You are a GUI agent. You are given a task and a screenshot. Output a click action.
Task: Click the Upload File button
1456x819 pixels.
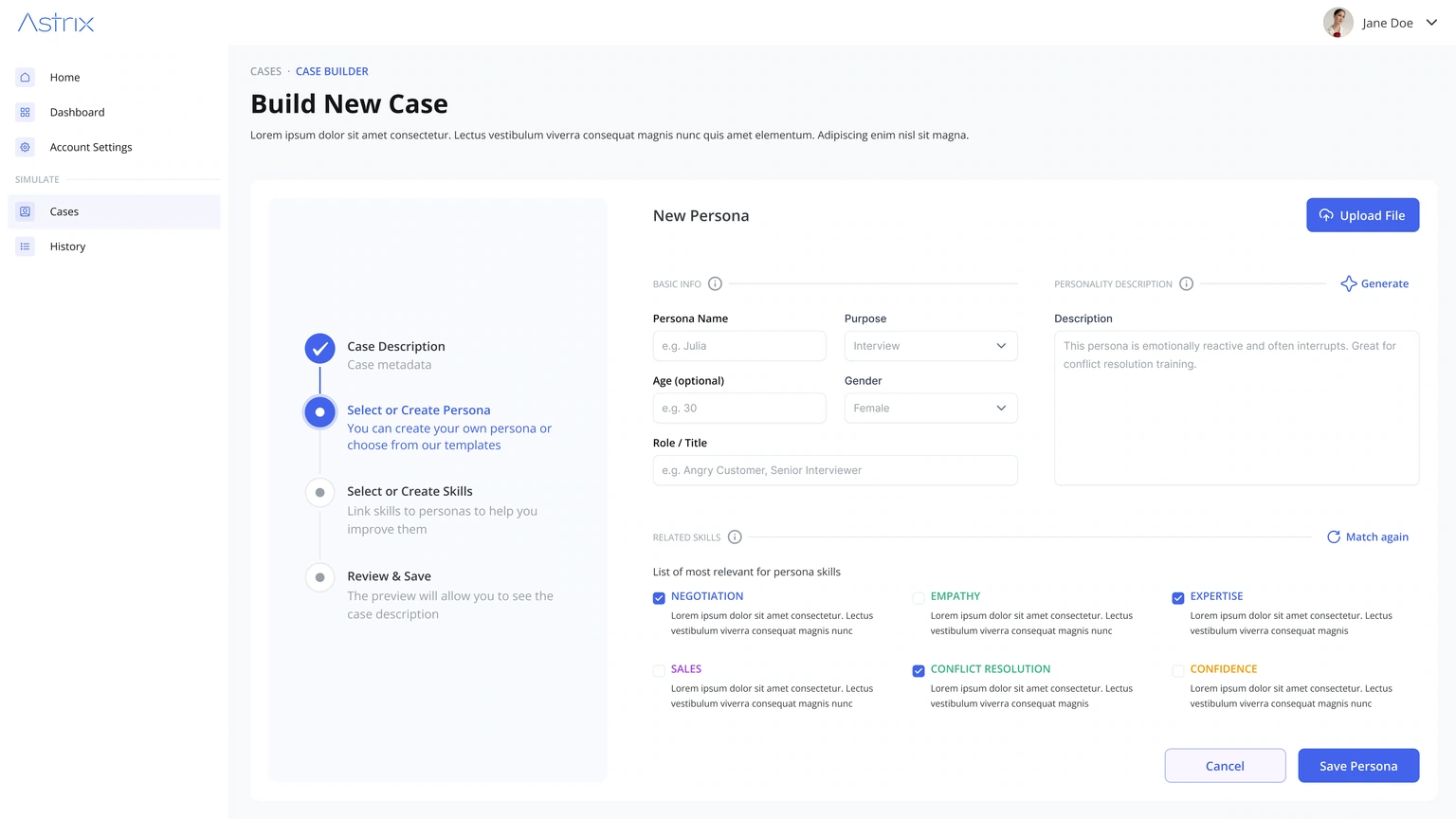tap(1362, 215)
